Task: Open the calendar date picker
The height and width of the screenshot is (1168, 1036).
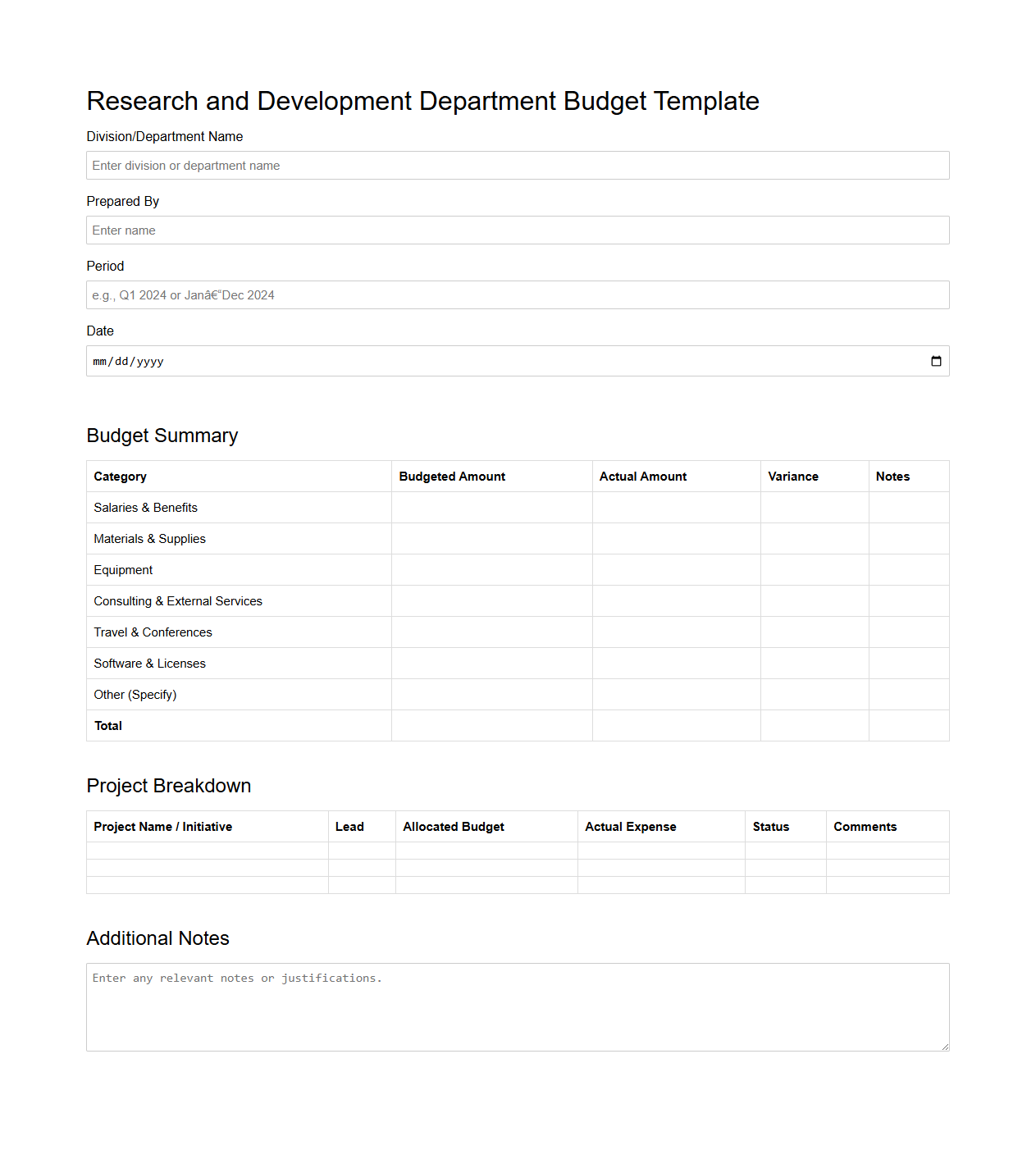Action: point(937,361)
